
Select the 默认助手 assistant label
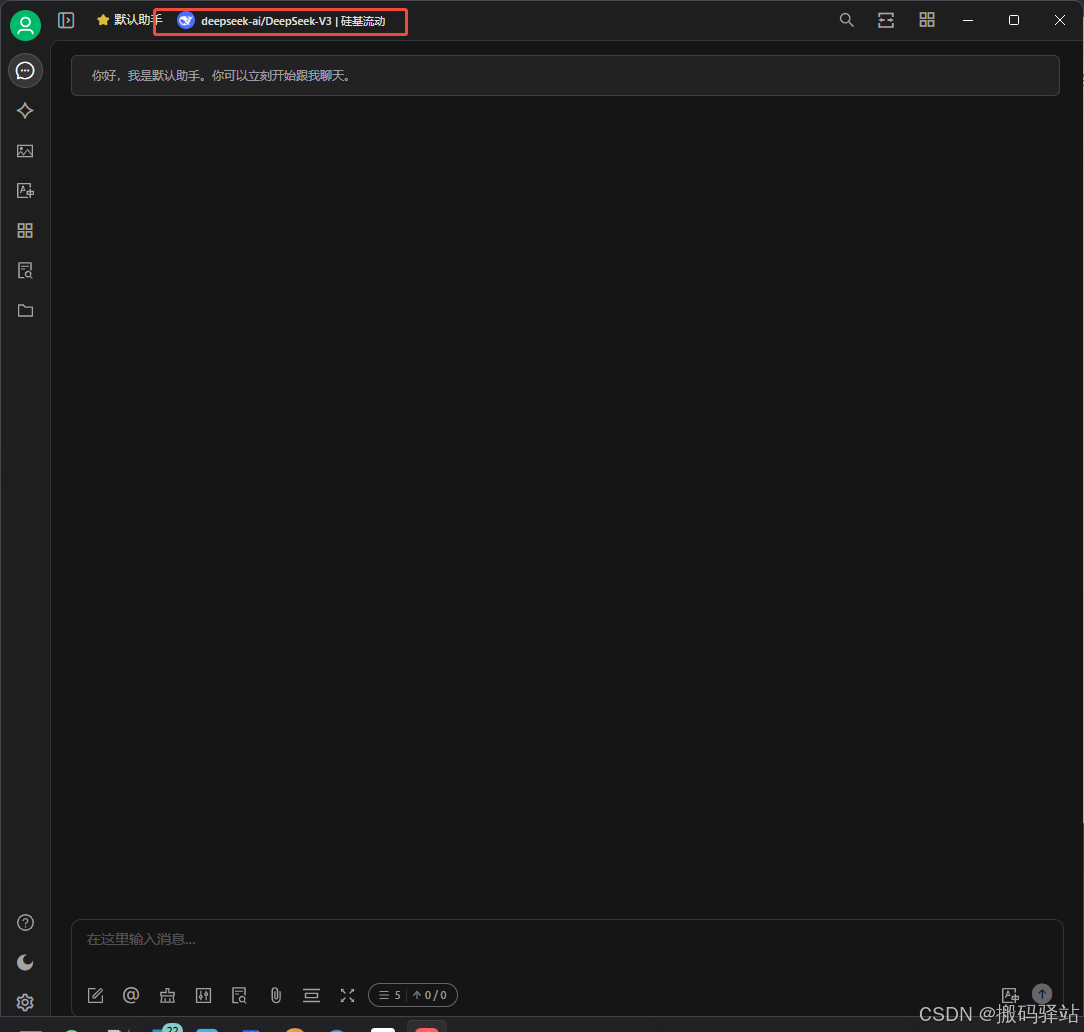click(x=130, y=20)
